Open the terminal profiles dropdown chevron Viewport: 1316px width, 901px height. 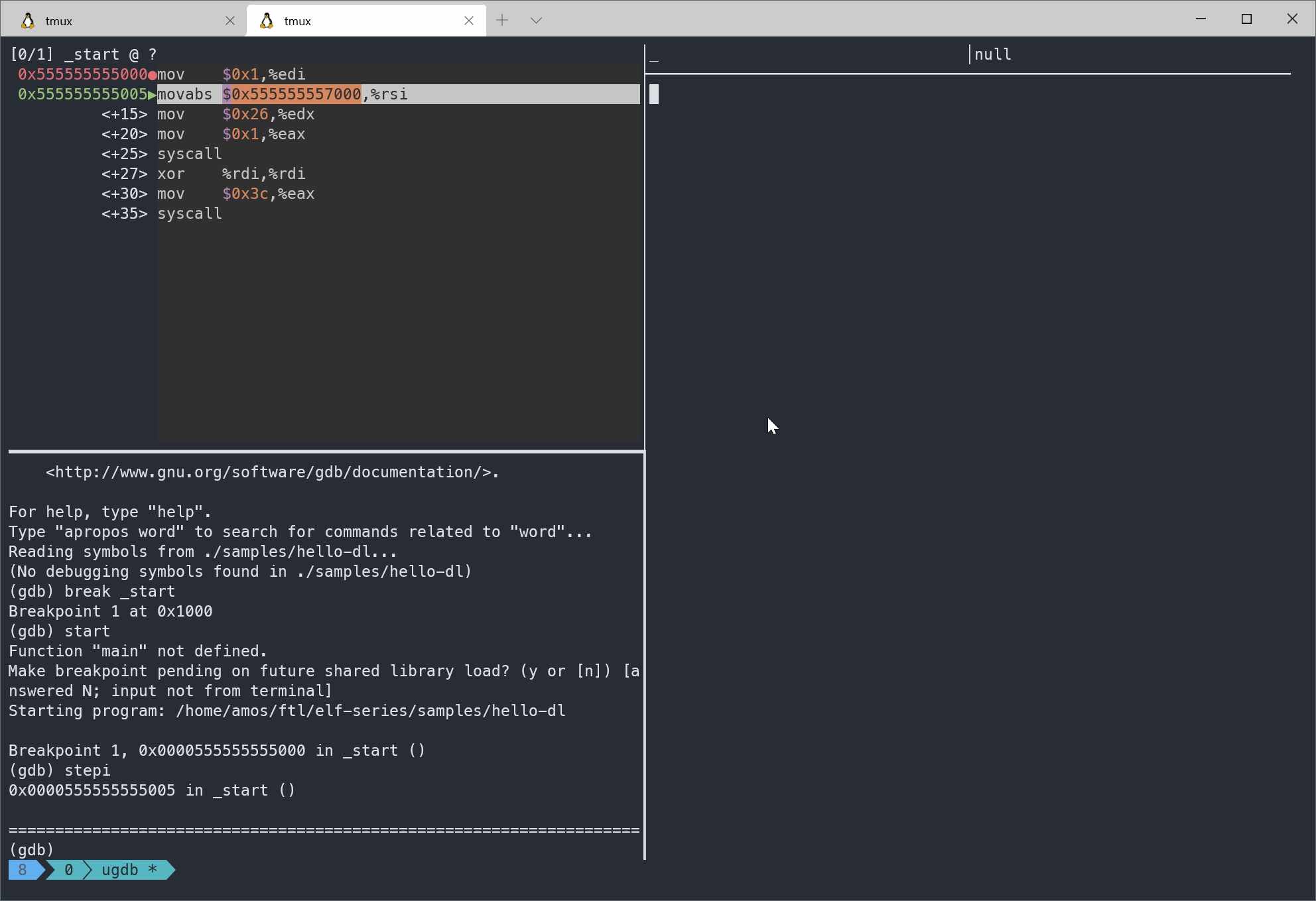tap(537, 21)
